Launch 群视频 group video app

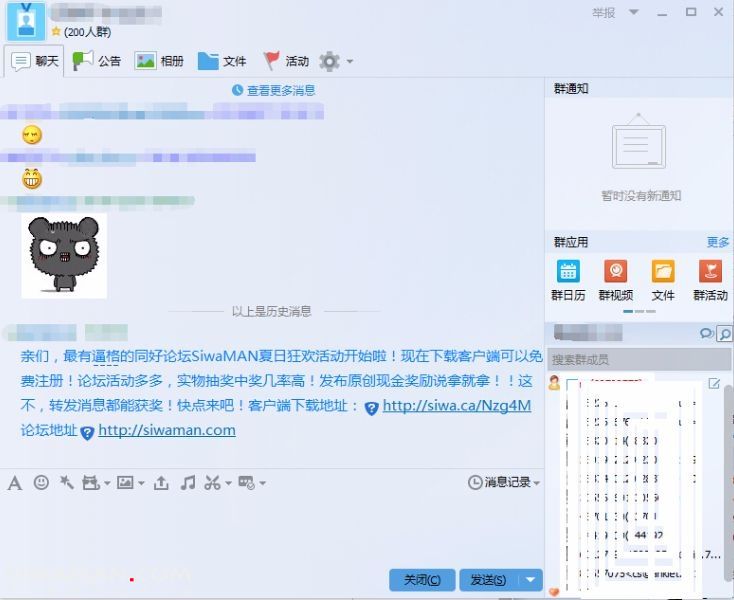(x=615, y=279)
